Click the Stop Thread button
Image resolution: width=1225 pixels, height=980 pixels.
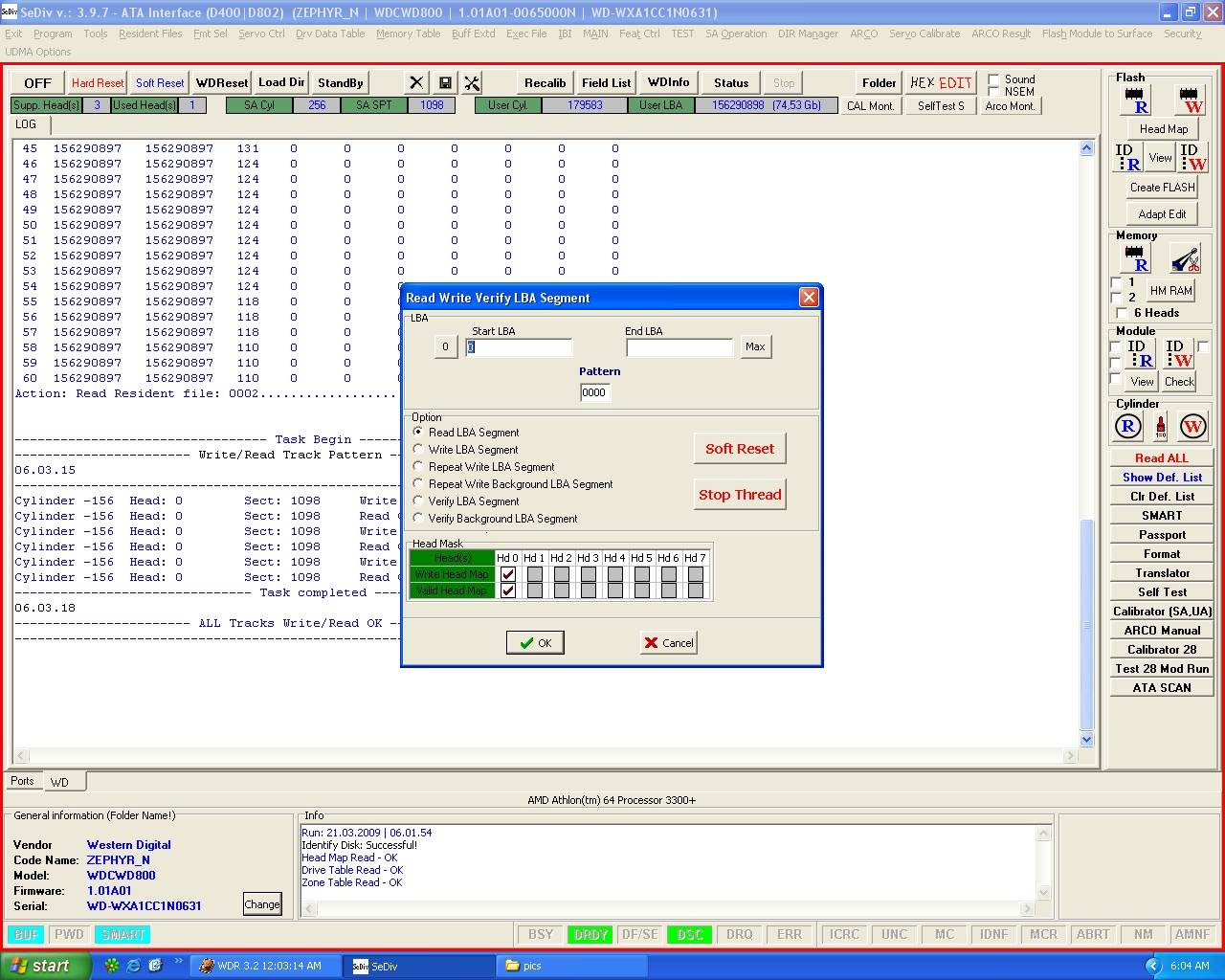click(x=740, y=495)
